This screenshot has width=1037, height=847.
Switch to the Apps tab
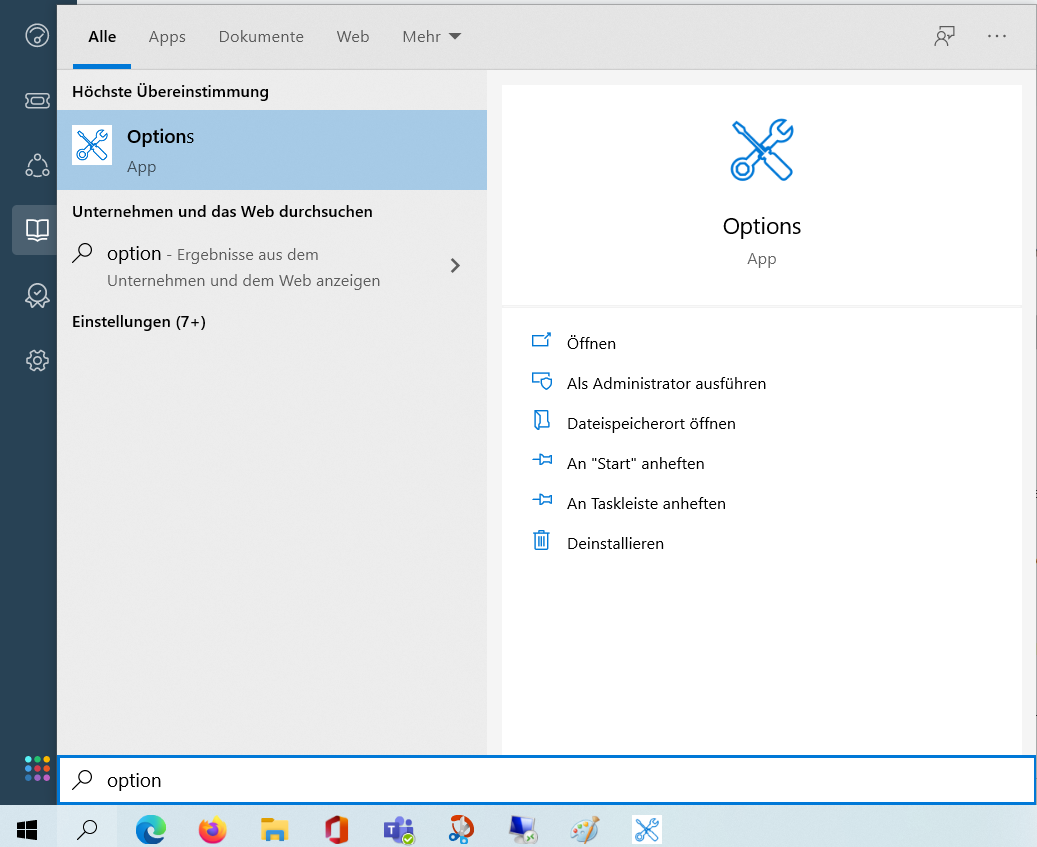167,36
